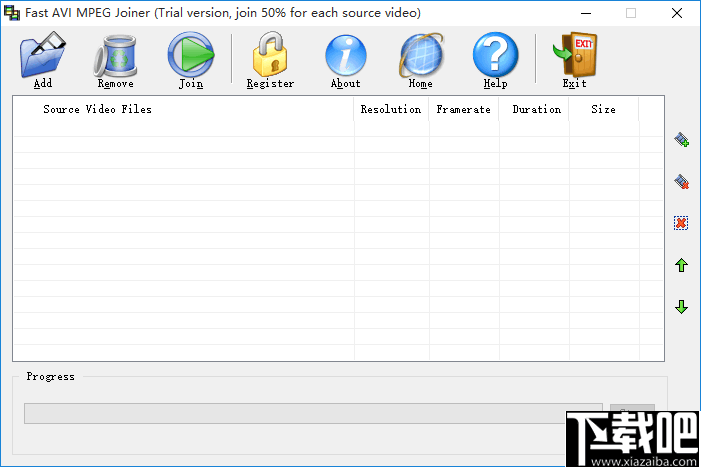Click the Add video files toolbar icon
Screen dimensions: 701x467
[x=43, y=55]
